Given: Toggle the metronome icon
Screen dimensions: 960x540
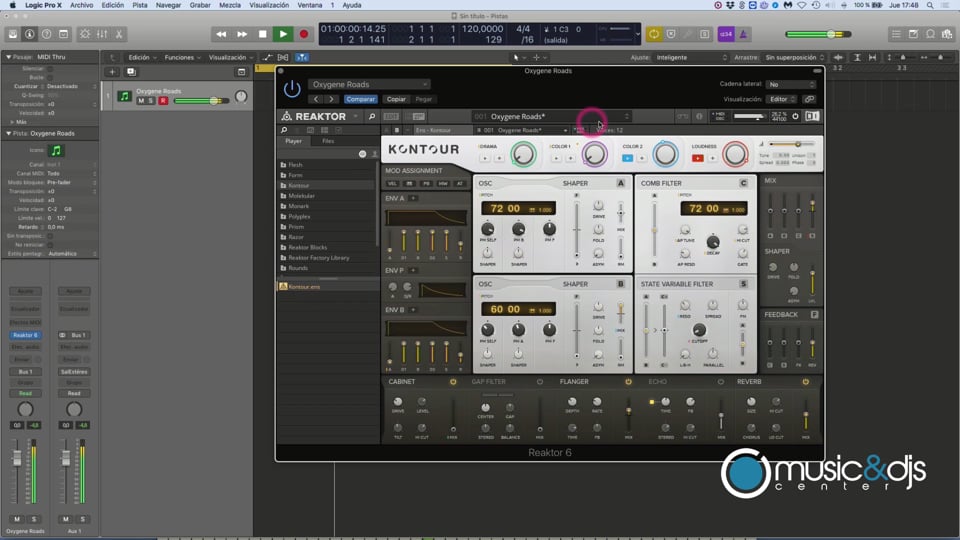Looking at the screenshot, I should [x=743, y=34].
